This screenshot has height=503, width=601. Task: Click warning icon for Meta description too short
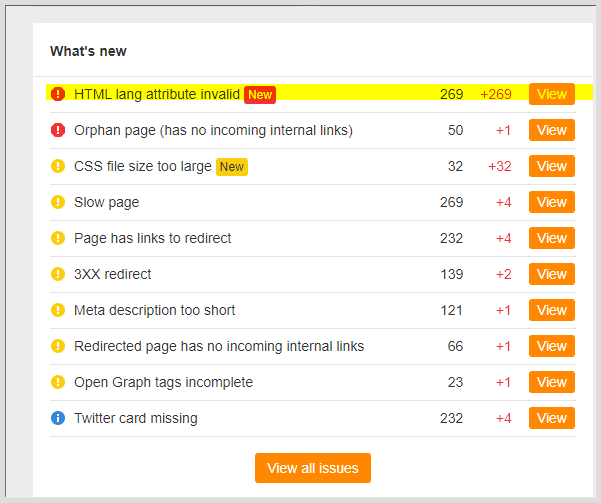(x=58, y=310)
